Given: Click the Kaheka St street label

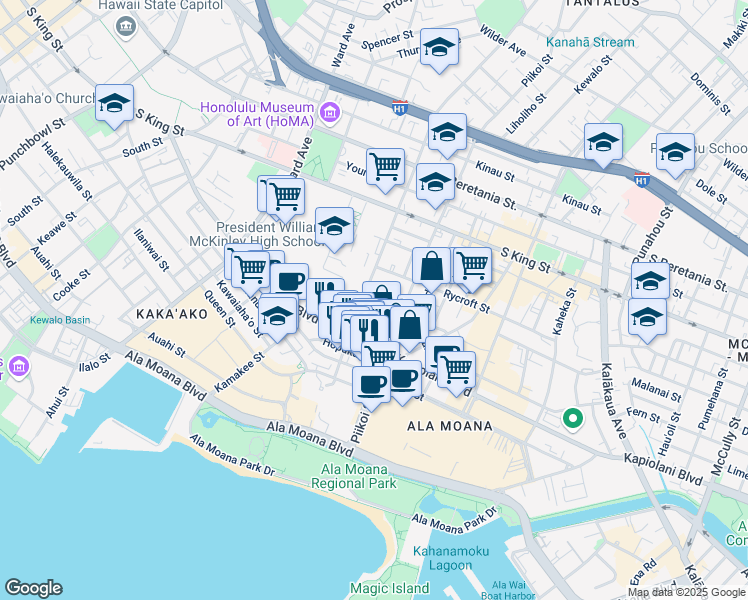Looking at the screenshot, I should pos(565,311).
